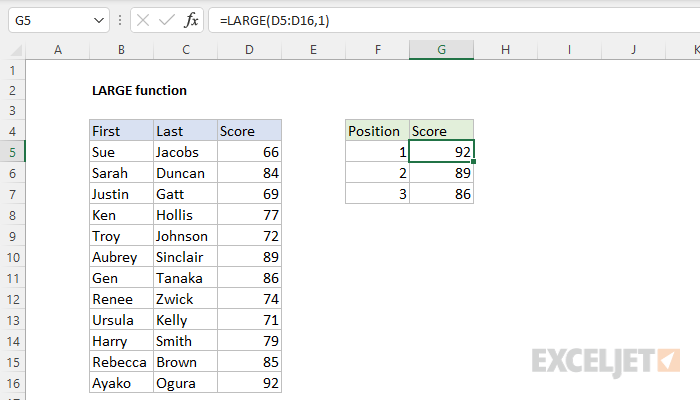Click the 'LARGE function' title cell

[139, 91]
